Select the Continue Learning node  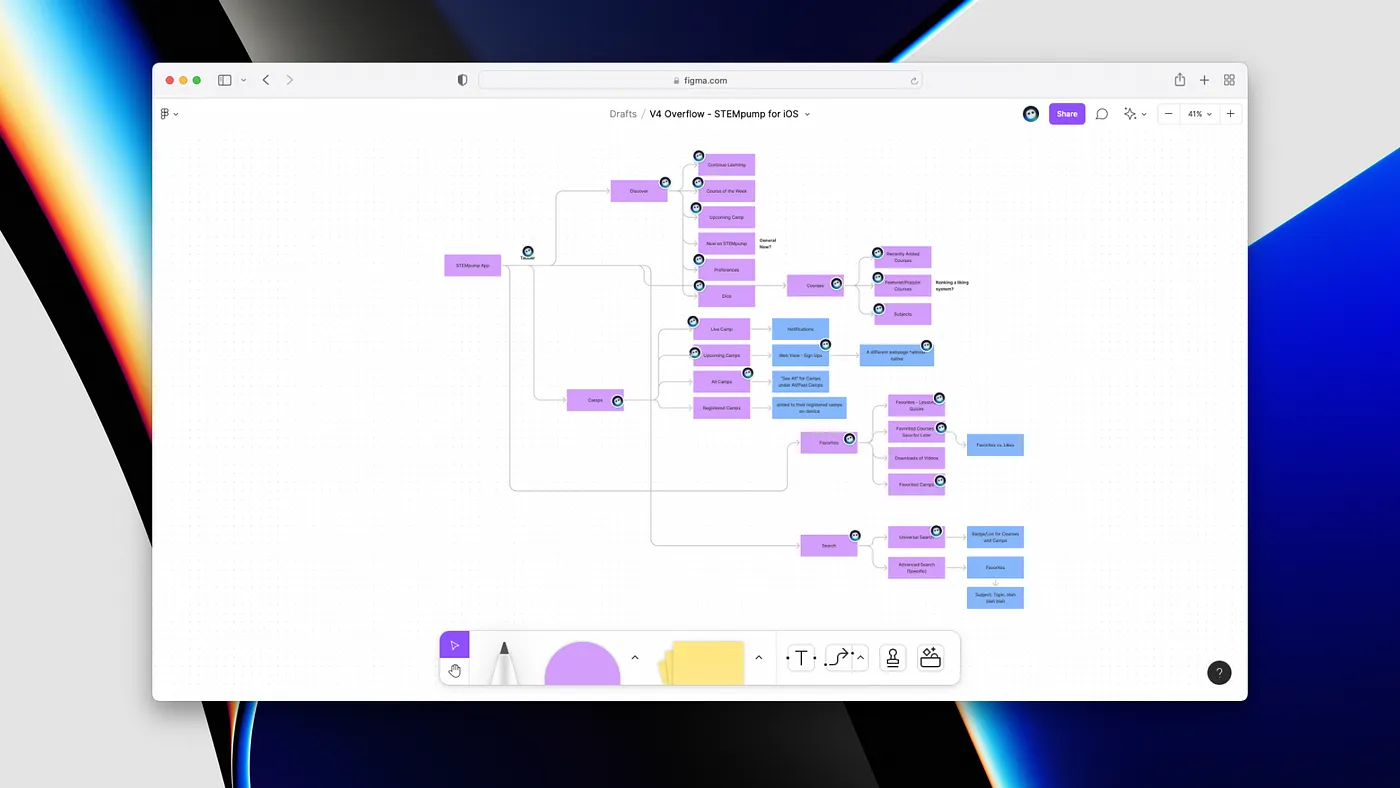726,165
